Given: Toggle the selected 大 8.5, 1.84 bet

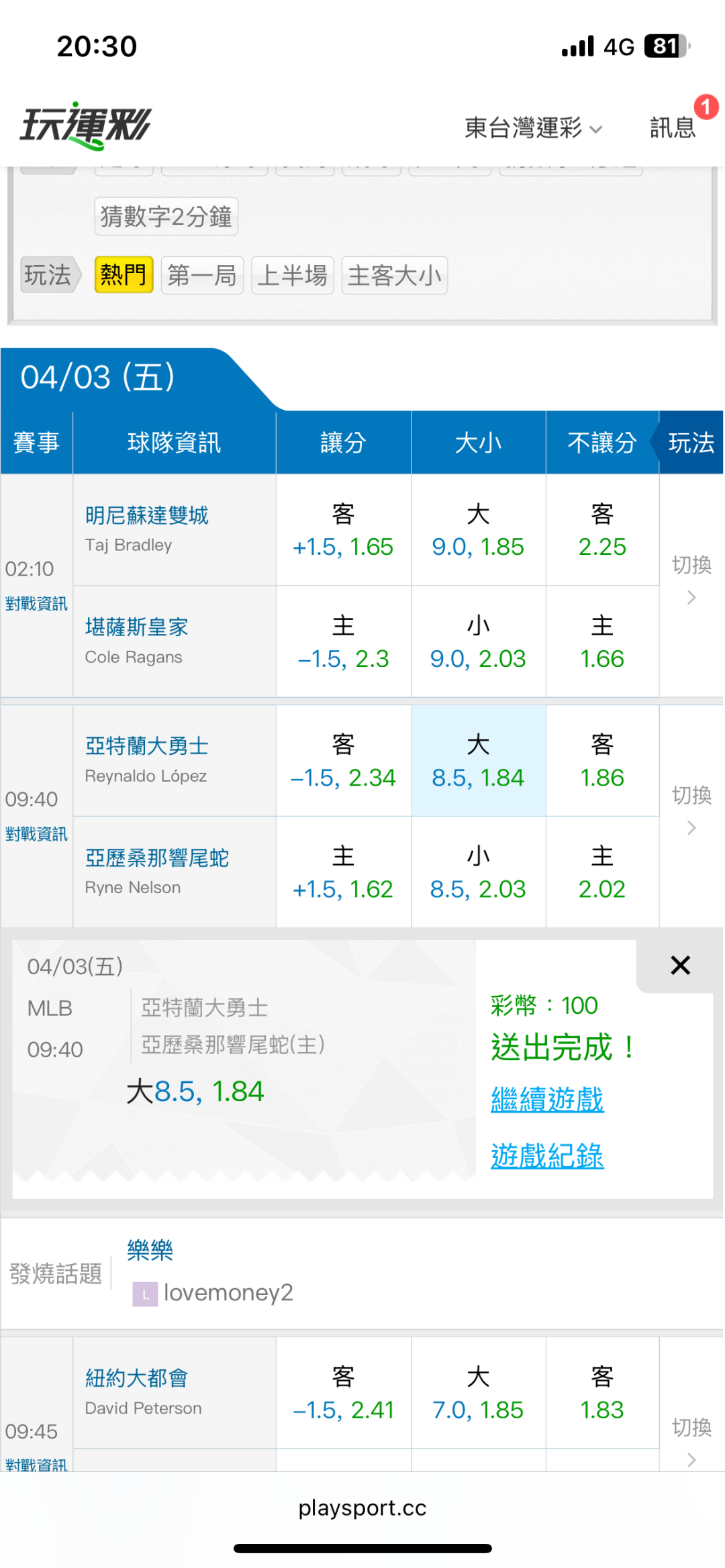Looking at the screenshot, I should point(478,761).
